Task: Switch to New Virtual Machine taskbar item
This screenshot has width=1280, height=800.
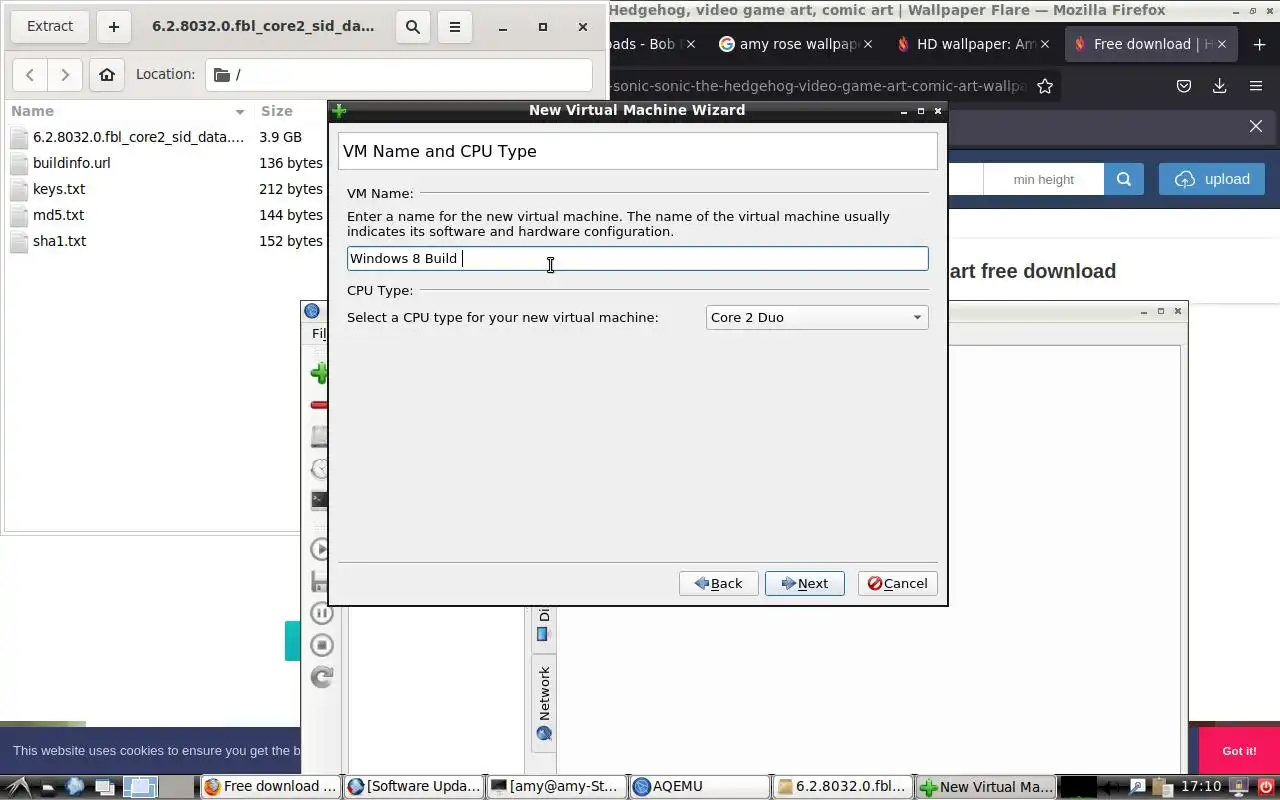Action: click(986, 787)
